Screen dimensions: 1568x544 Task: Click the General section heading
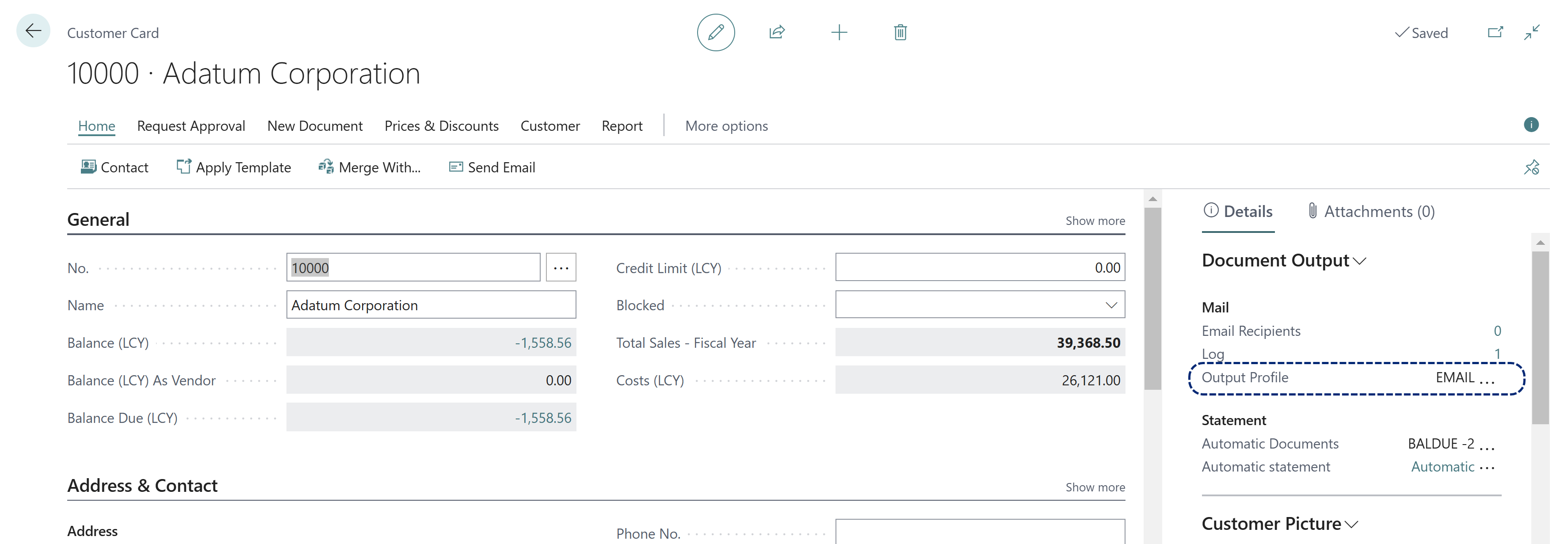[x=98, y=220]
